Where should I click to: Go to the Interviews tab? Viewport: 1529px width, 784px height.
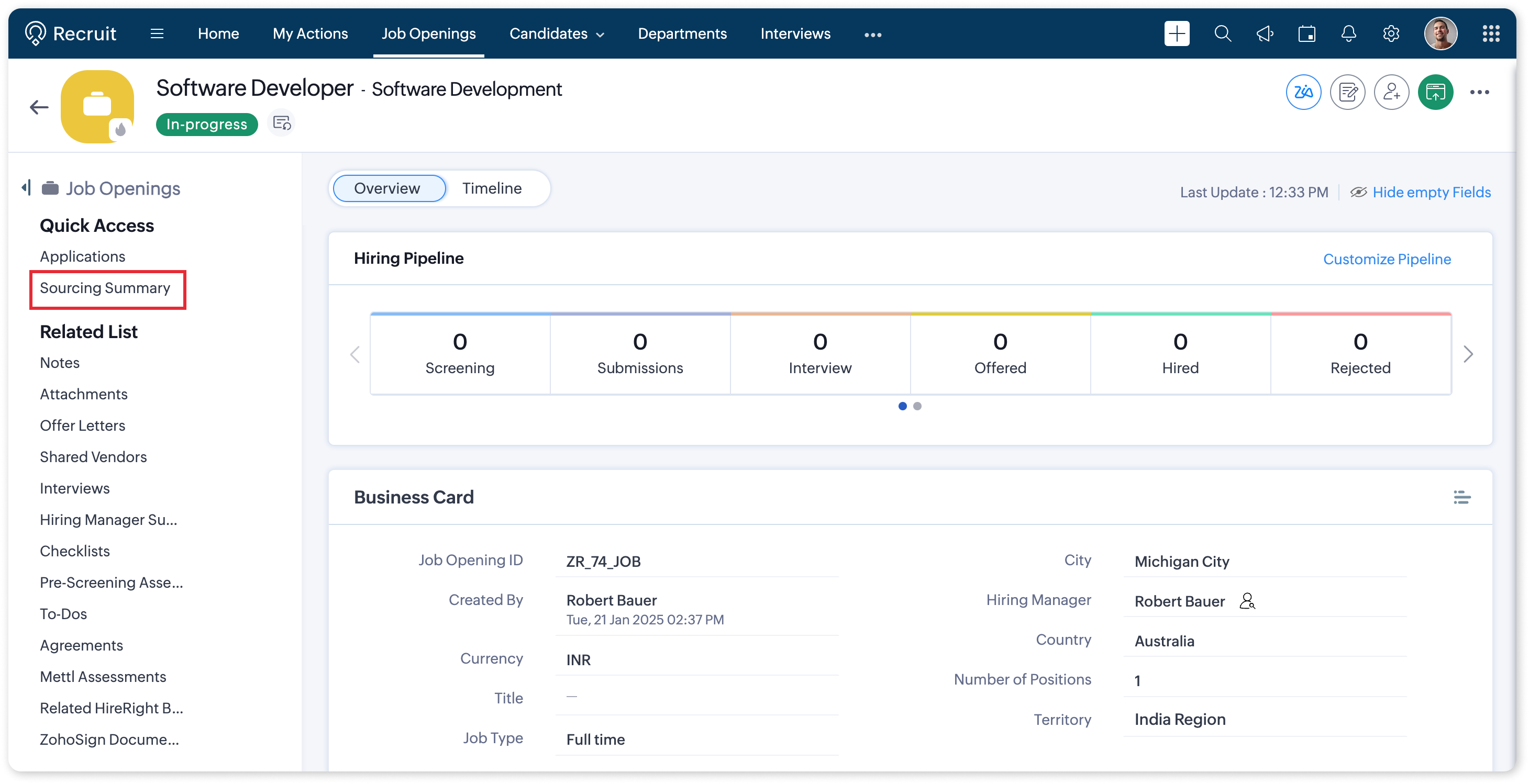pyautogui.click(x=795, y=34)
